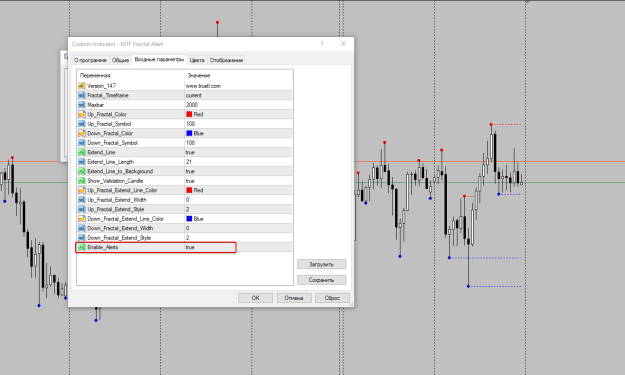This screenshot has width=625, height=375.
Task: Click the OK button
Action: pos(256,298)
